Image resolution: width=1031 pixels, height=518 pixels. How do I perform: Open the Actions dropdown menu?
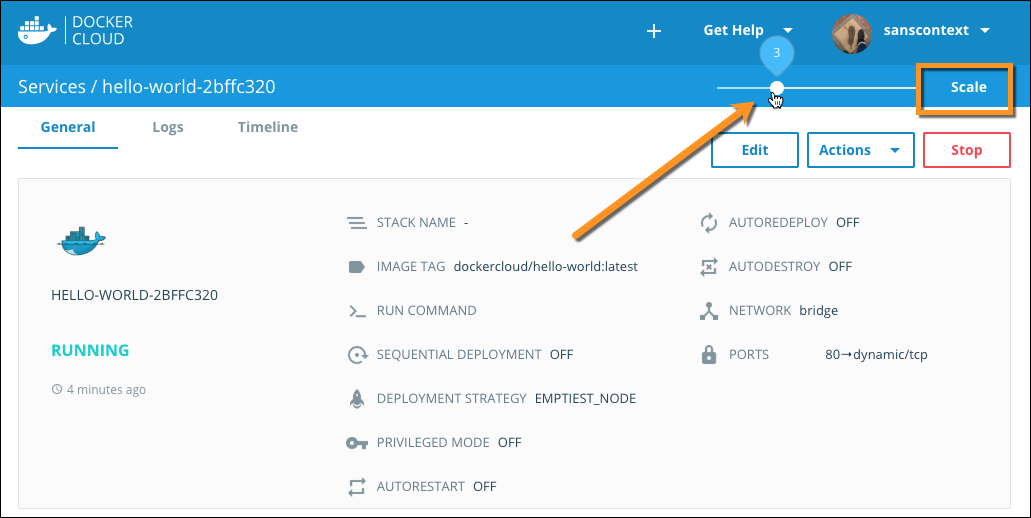860,150
